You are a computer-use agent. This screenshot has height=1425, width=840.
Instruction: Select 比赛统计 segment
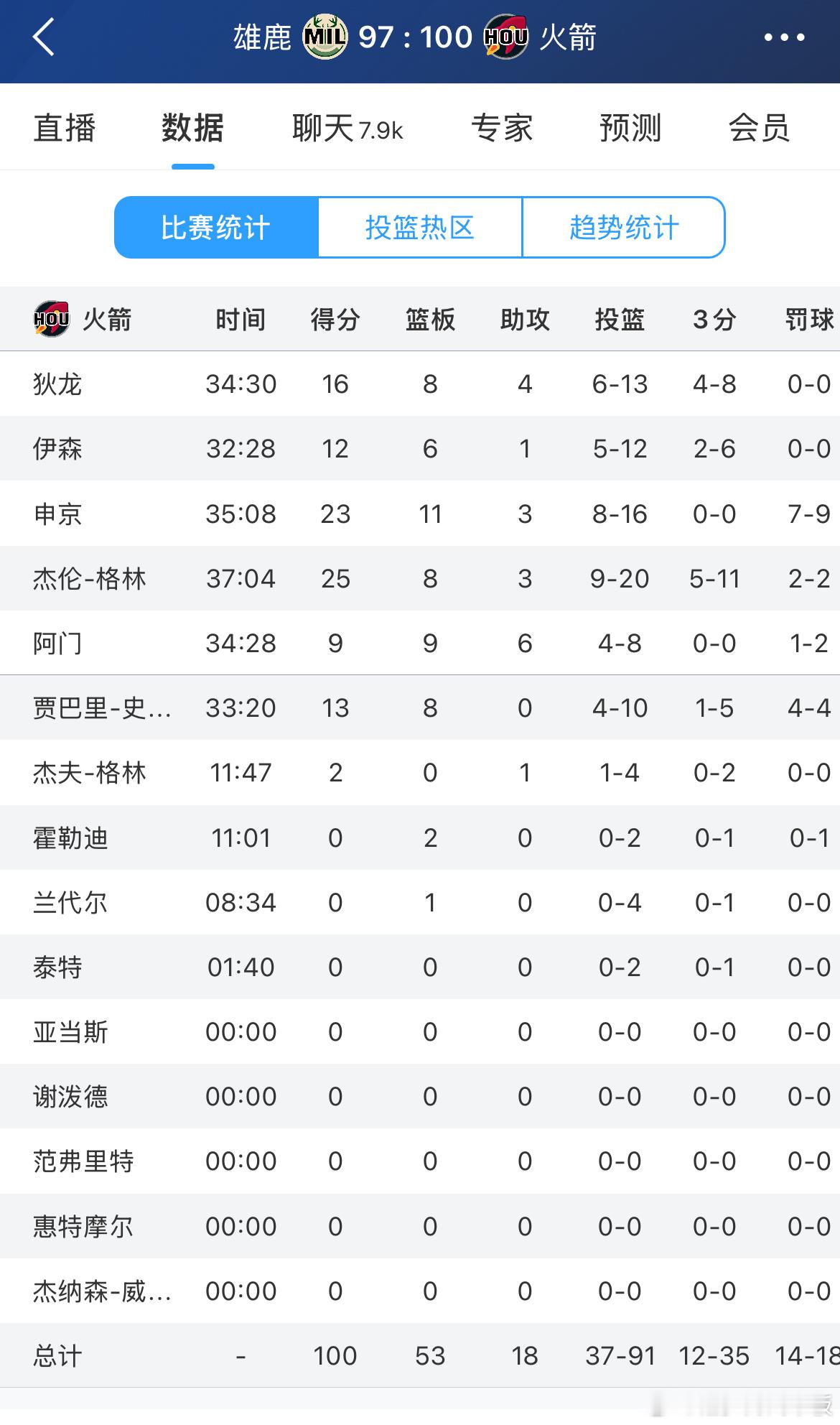pos(216,228)
